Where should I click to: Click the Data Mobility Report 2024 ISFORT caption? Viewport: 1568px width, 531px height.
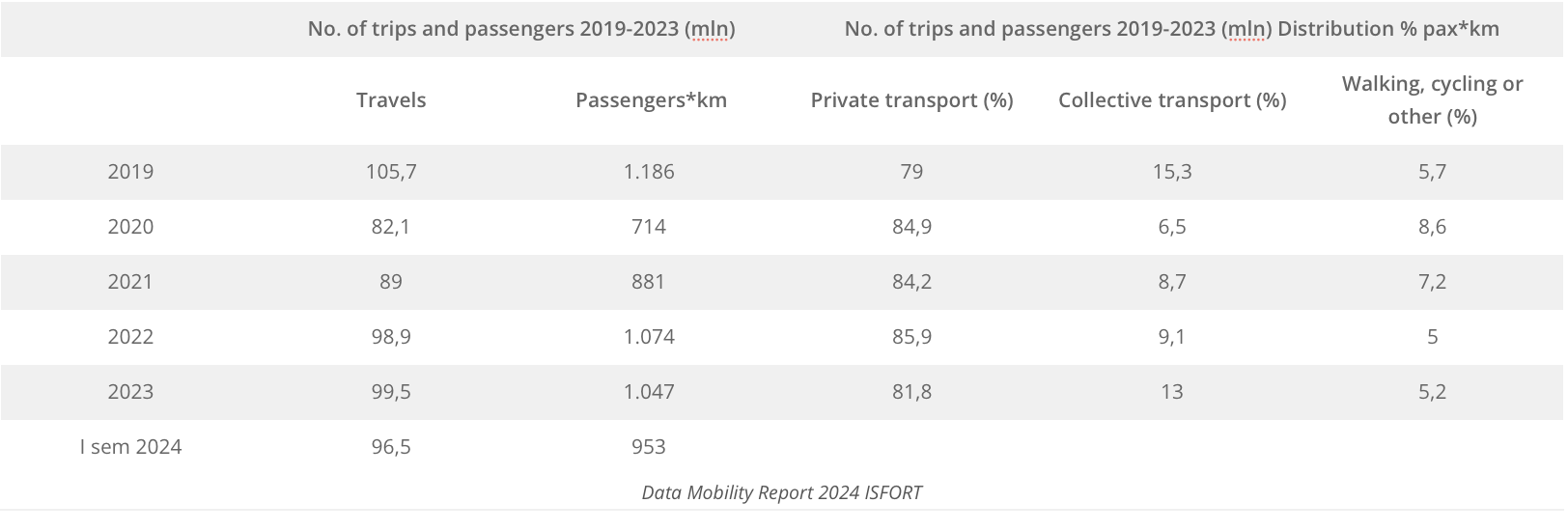(x=782, y=493)
